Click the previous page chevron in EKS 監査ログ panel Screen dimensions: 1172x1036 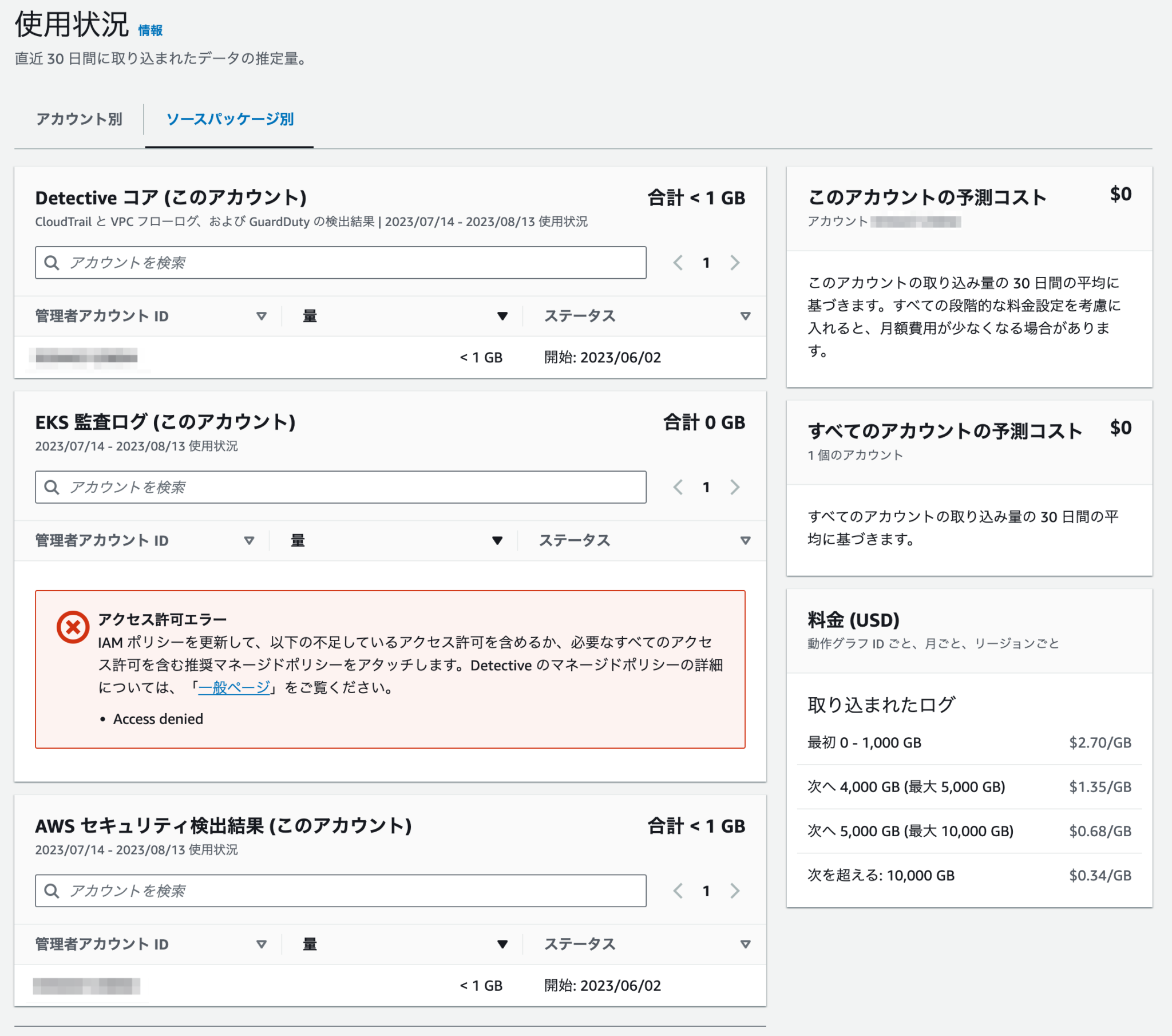pos(678,487)
